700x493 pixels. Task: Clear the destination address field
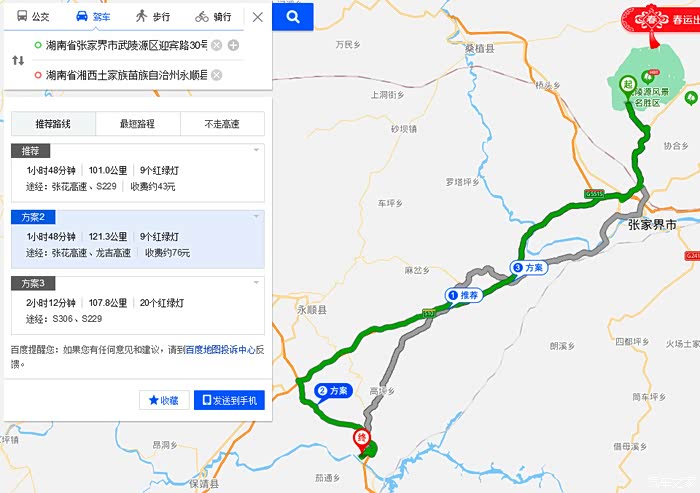pyautogui.click(x=217, y=75)
